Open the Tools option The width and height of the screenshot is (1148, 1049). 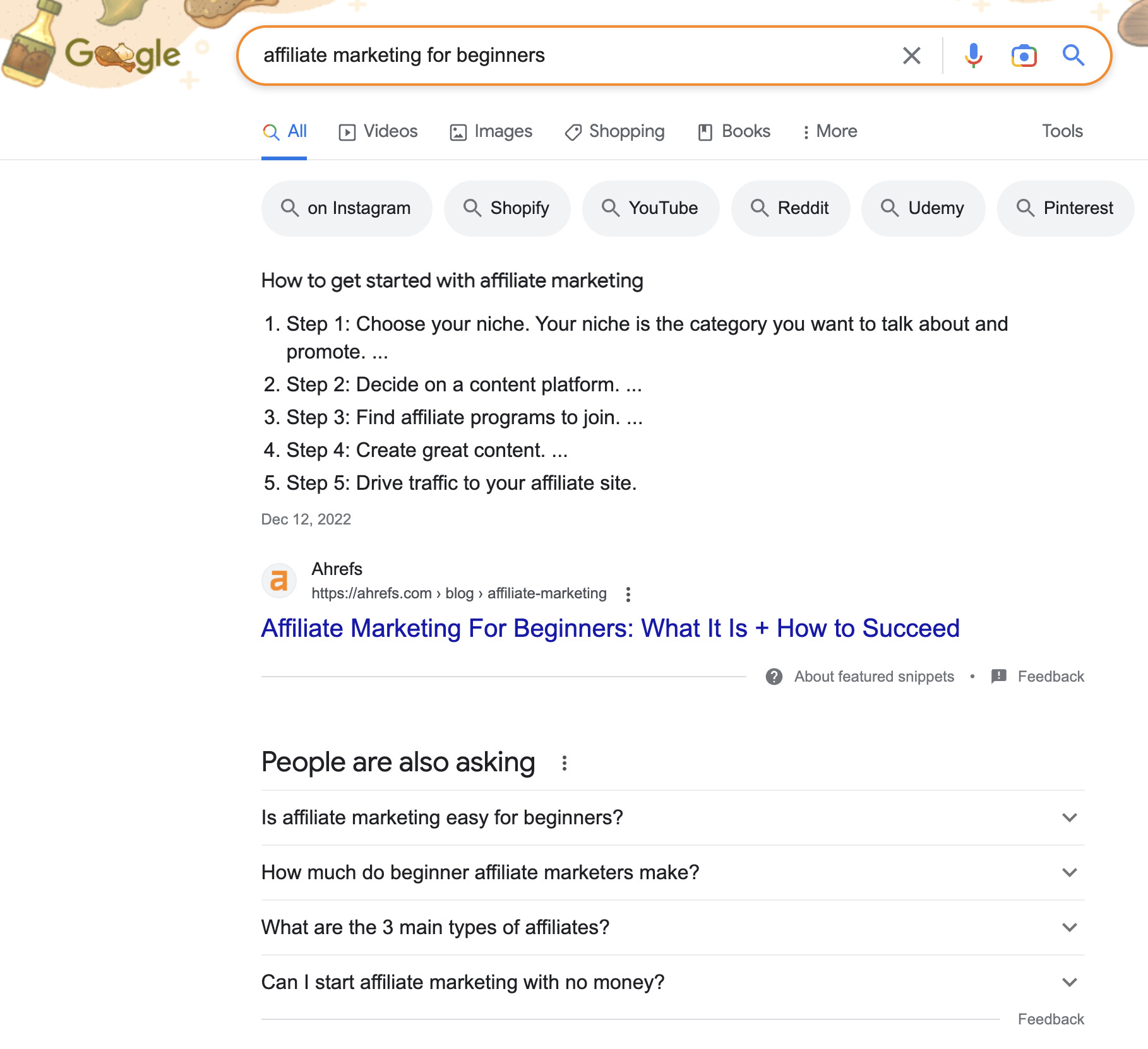click(1063, 131)
